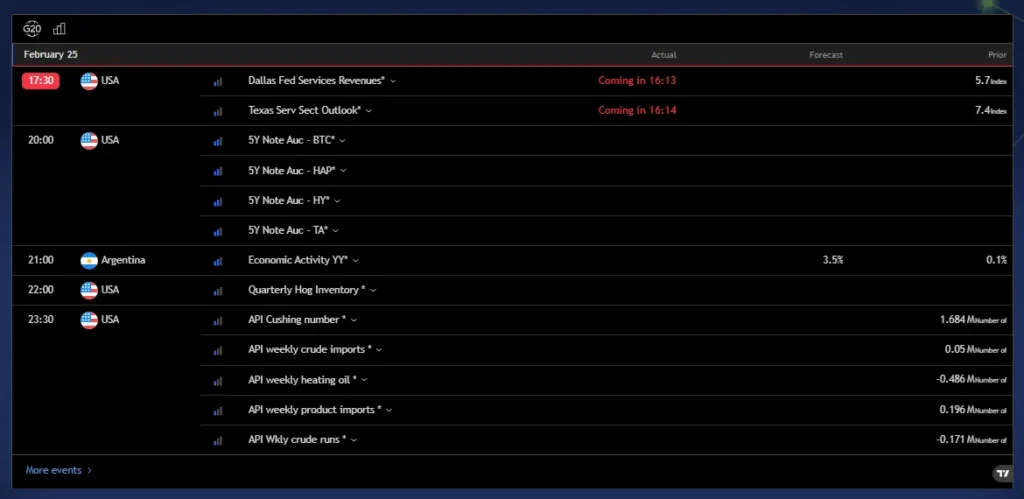The height and width of the screenshot is (499, 1024).
Task: Expand the 5Y Note Auc - BTC chevron
Action: (343, 141)
